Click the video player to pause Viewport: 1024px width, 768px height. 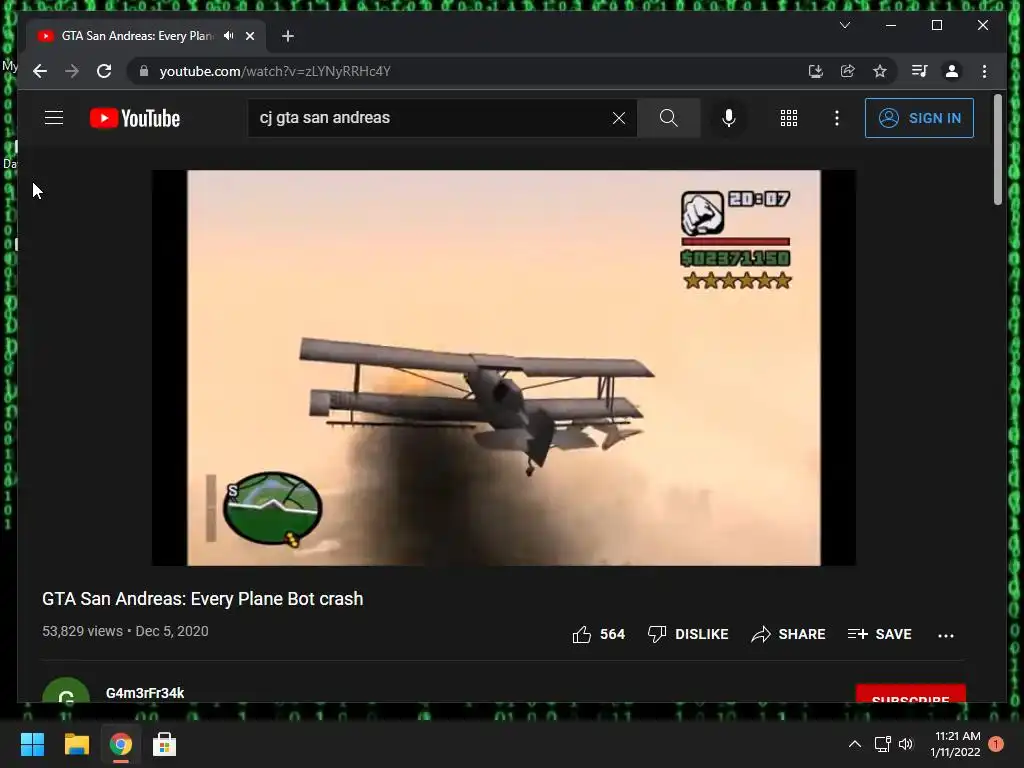click(504, 368)
